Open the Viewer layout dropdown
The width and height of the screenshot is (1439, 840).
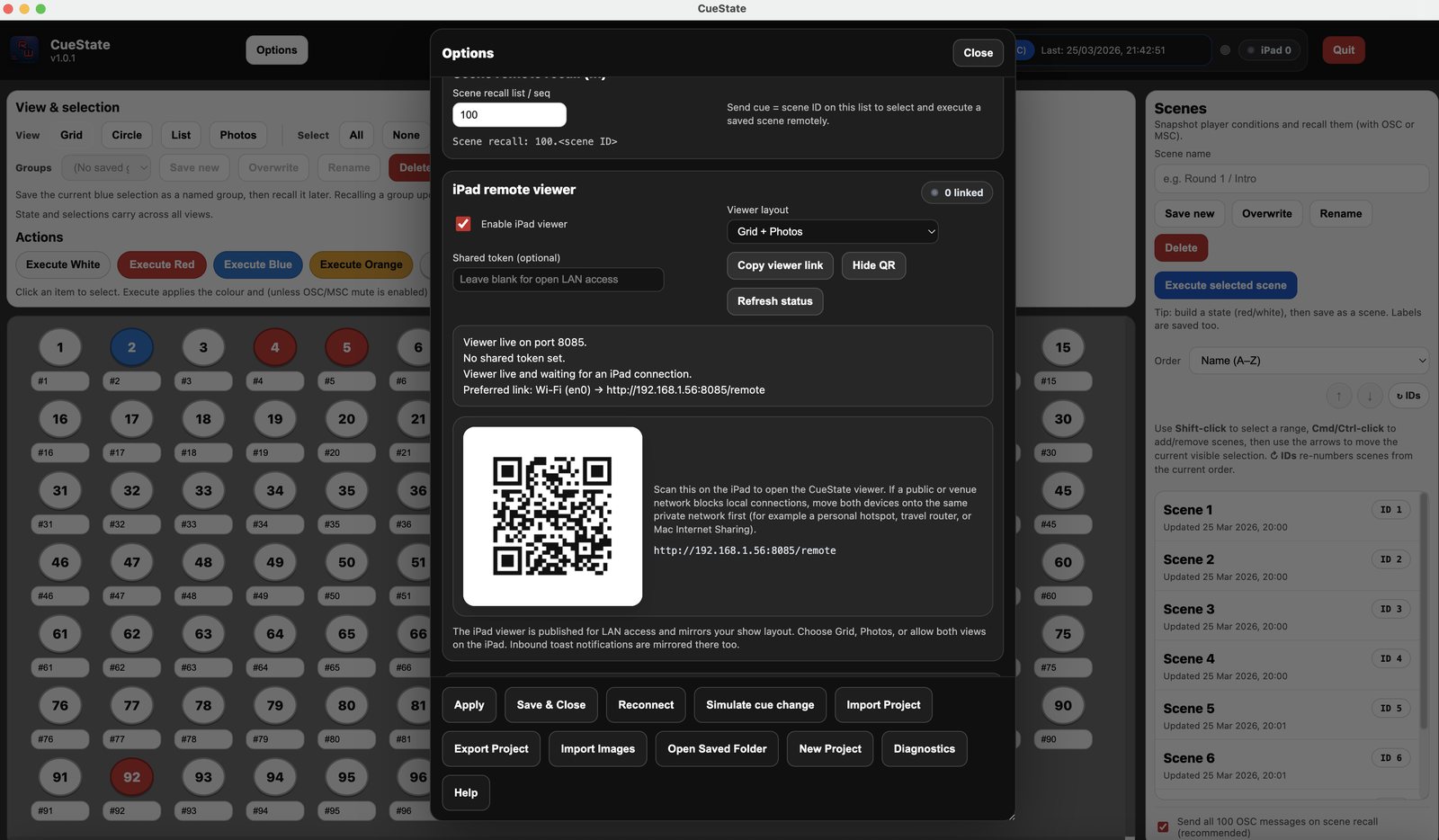pyautogui.click(x=832, y=231)
